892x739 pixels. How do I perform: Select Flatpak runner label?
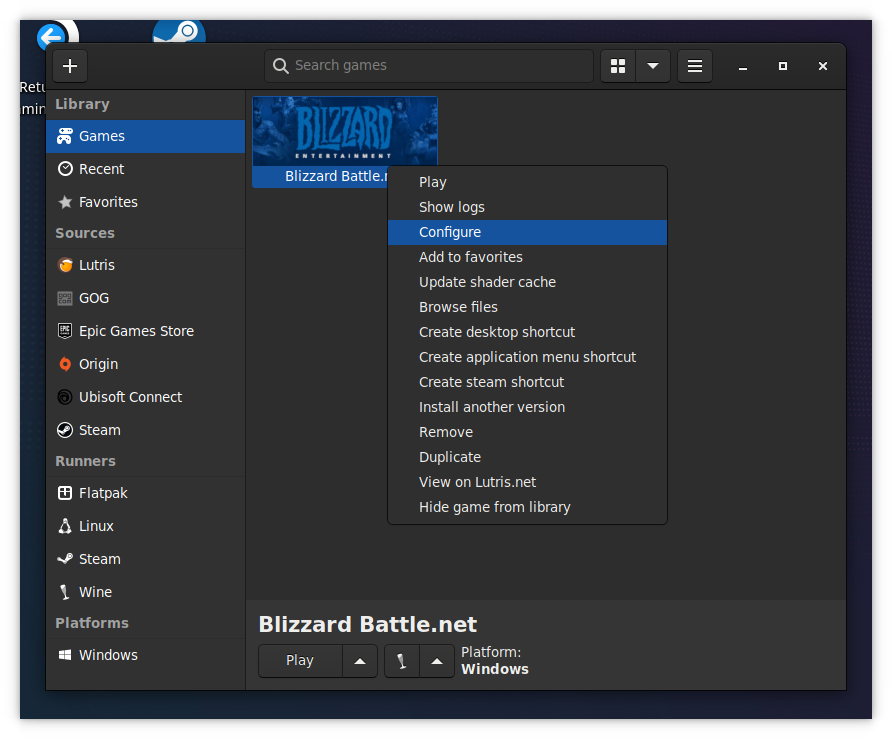click(103, 493)
